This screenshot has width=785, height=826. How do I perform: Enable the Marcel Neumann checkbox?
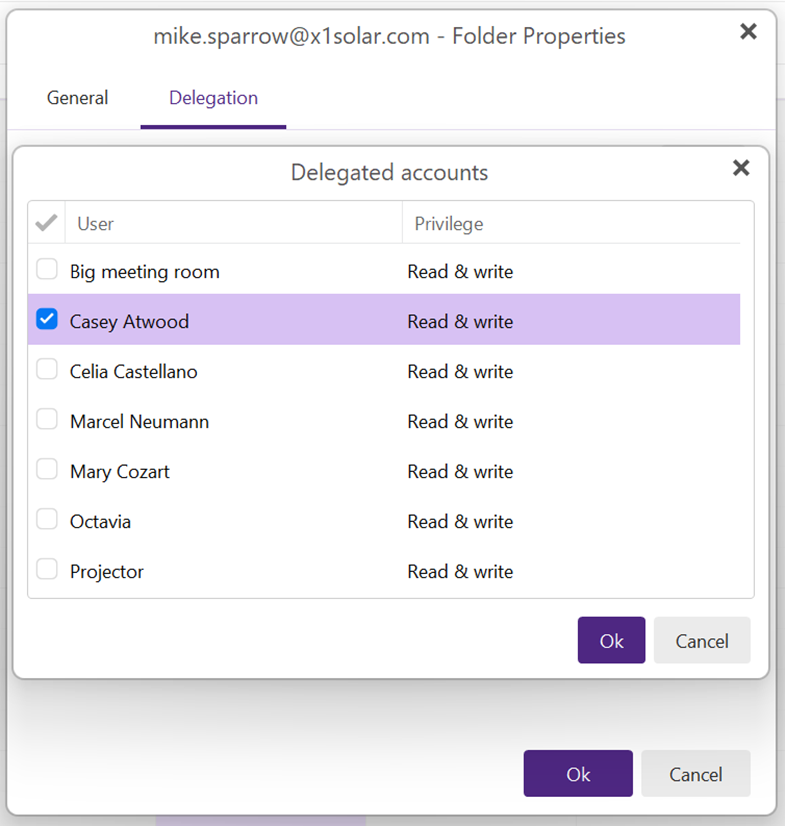click(47, 419)
